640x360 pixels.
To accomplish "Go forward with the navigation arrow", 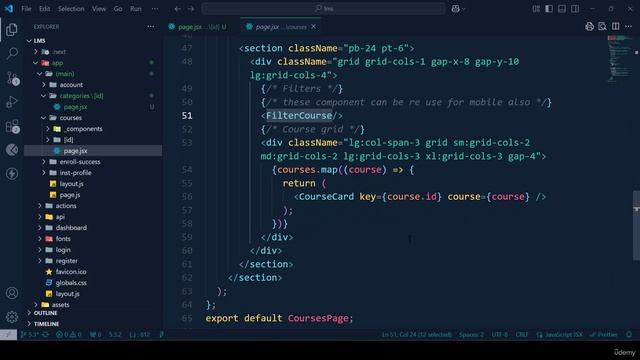I will click(x=191, y=9).
